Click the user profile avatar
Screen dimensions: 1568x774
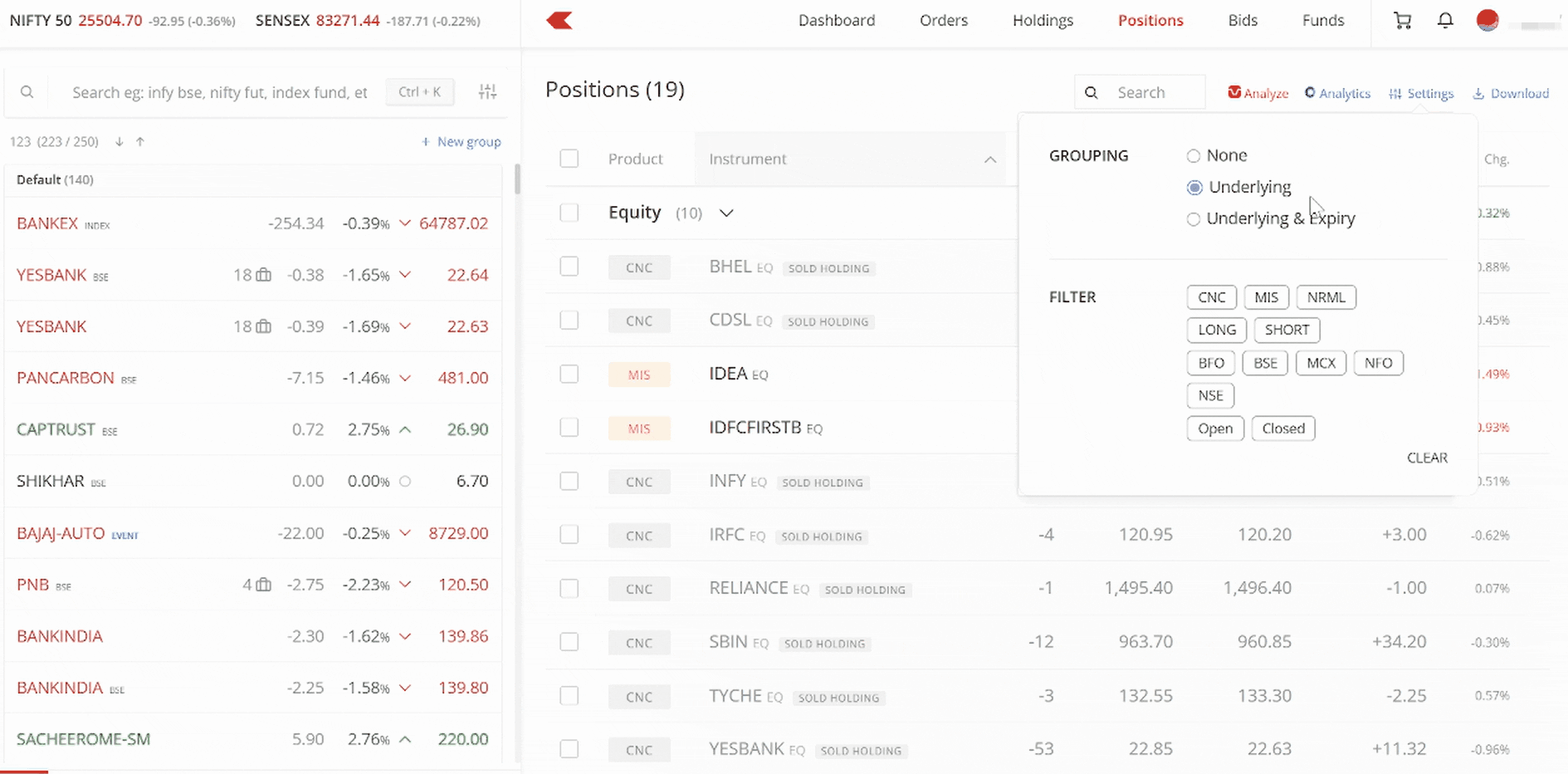pyautogui.click(x=1487, y=21)
